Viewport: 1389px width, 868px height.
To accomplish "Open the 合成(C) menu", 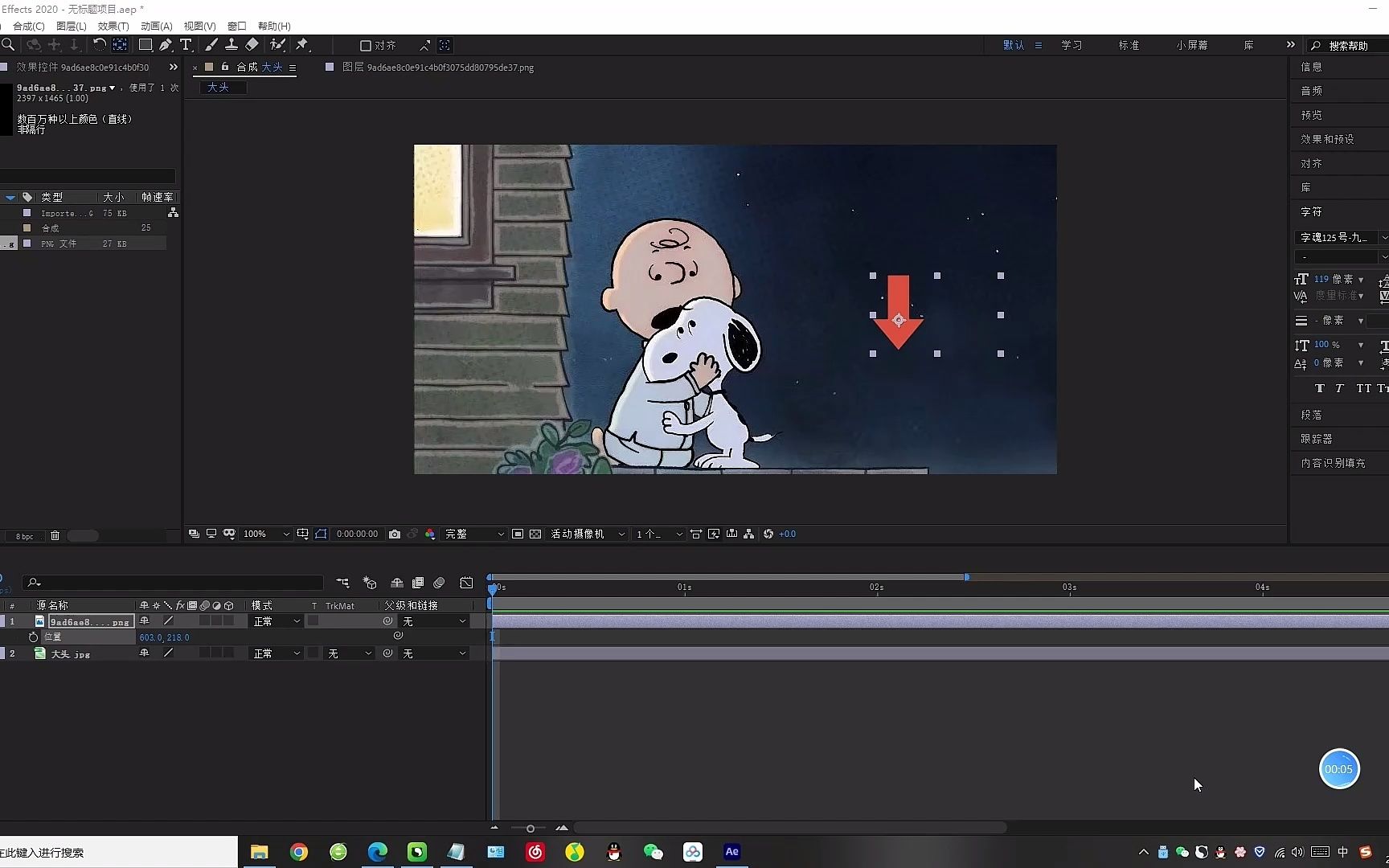I will coord(29,27).
